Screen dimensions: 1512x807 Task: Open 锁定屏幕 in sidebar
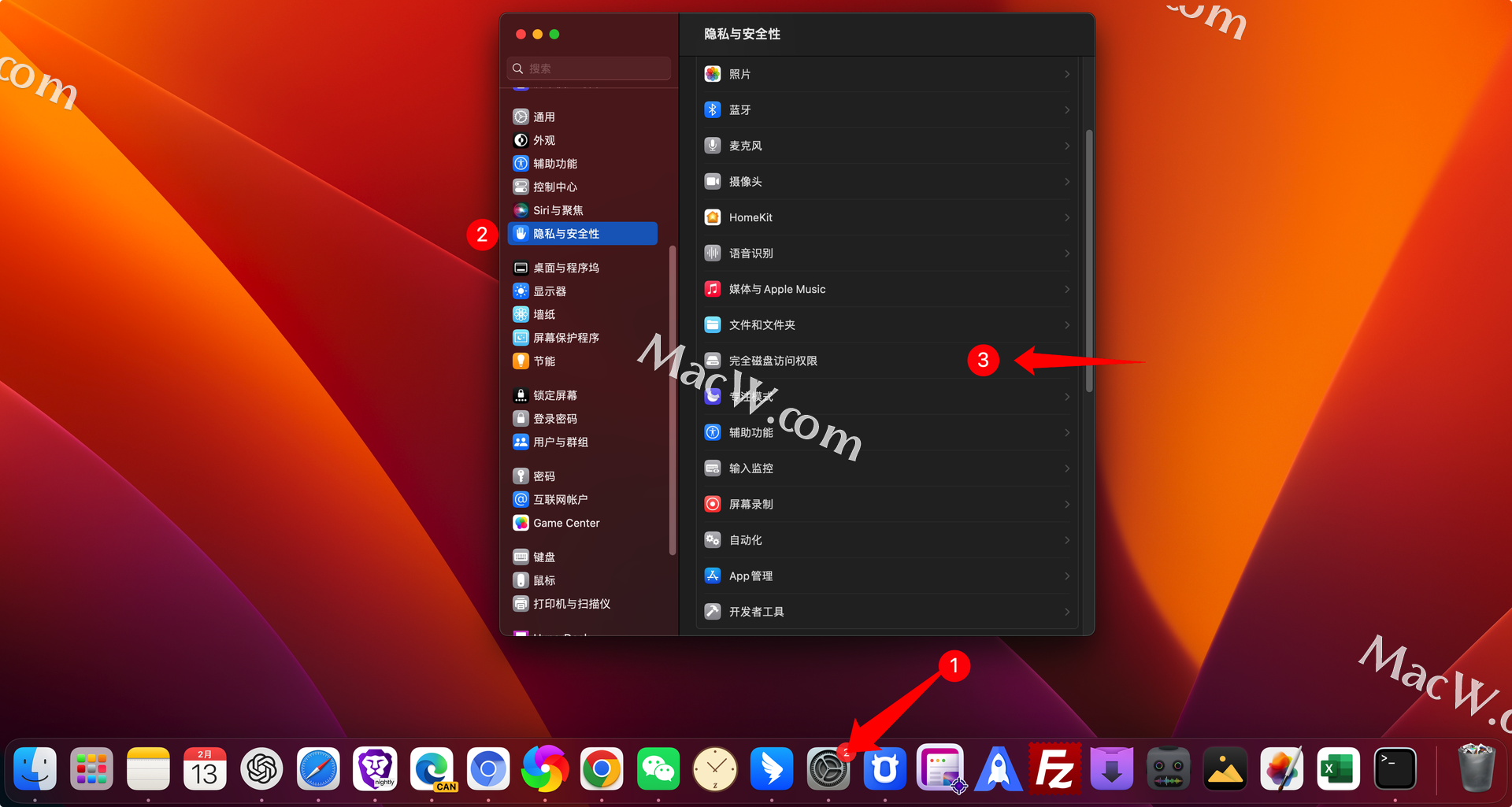pos(583,395)
